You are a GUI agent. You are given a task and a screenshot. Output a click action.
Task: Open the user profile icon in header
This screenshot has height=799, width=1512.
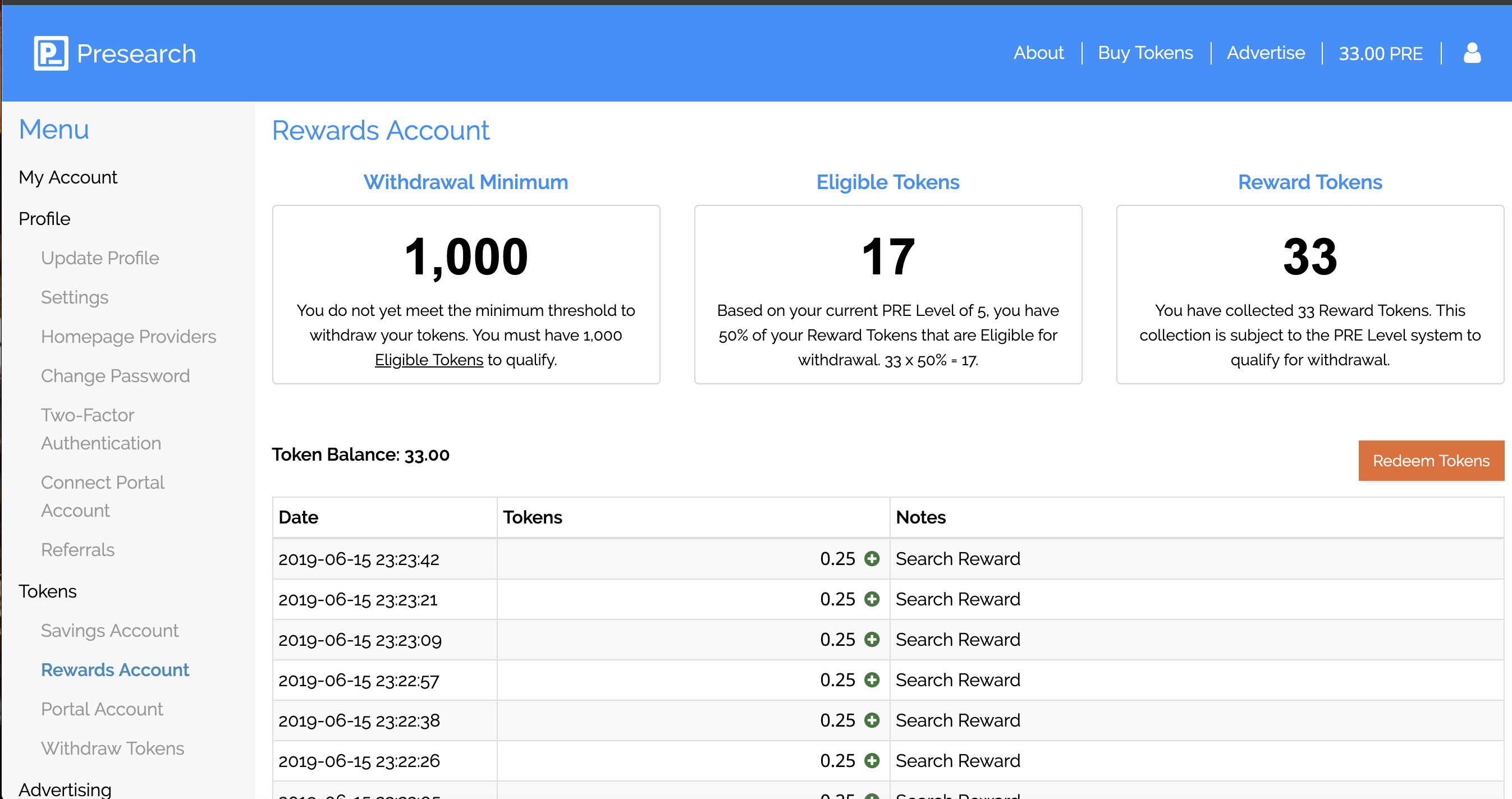point(1472,53)
